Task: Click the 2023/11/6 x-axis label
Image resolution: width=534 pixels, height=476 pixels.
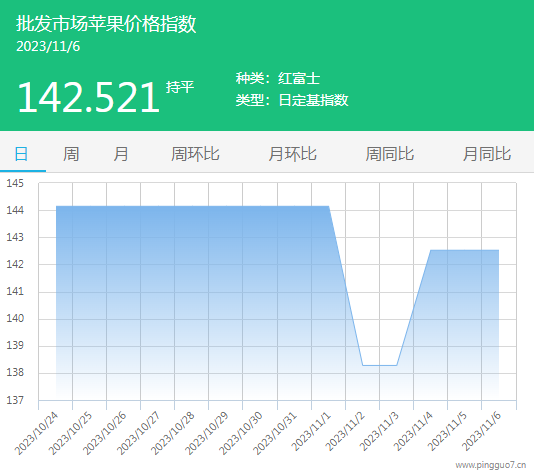Action: (482, 431)
